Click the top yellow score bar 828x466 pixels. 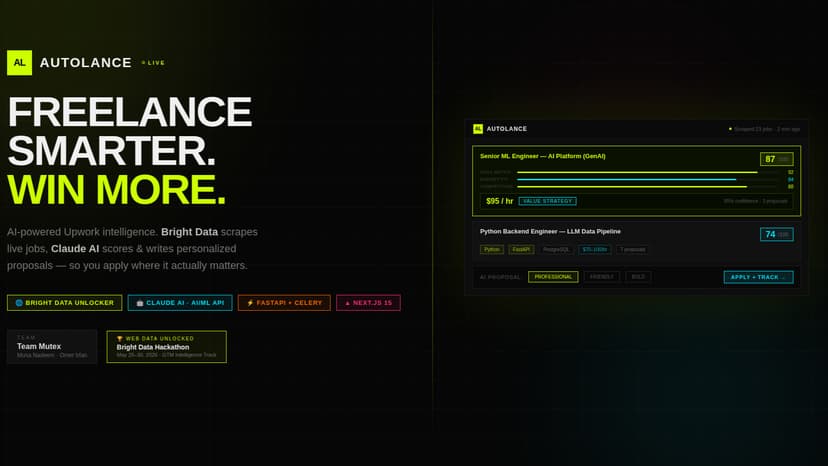point(637,172)
